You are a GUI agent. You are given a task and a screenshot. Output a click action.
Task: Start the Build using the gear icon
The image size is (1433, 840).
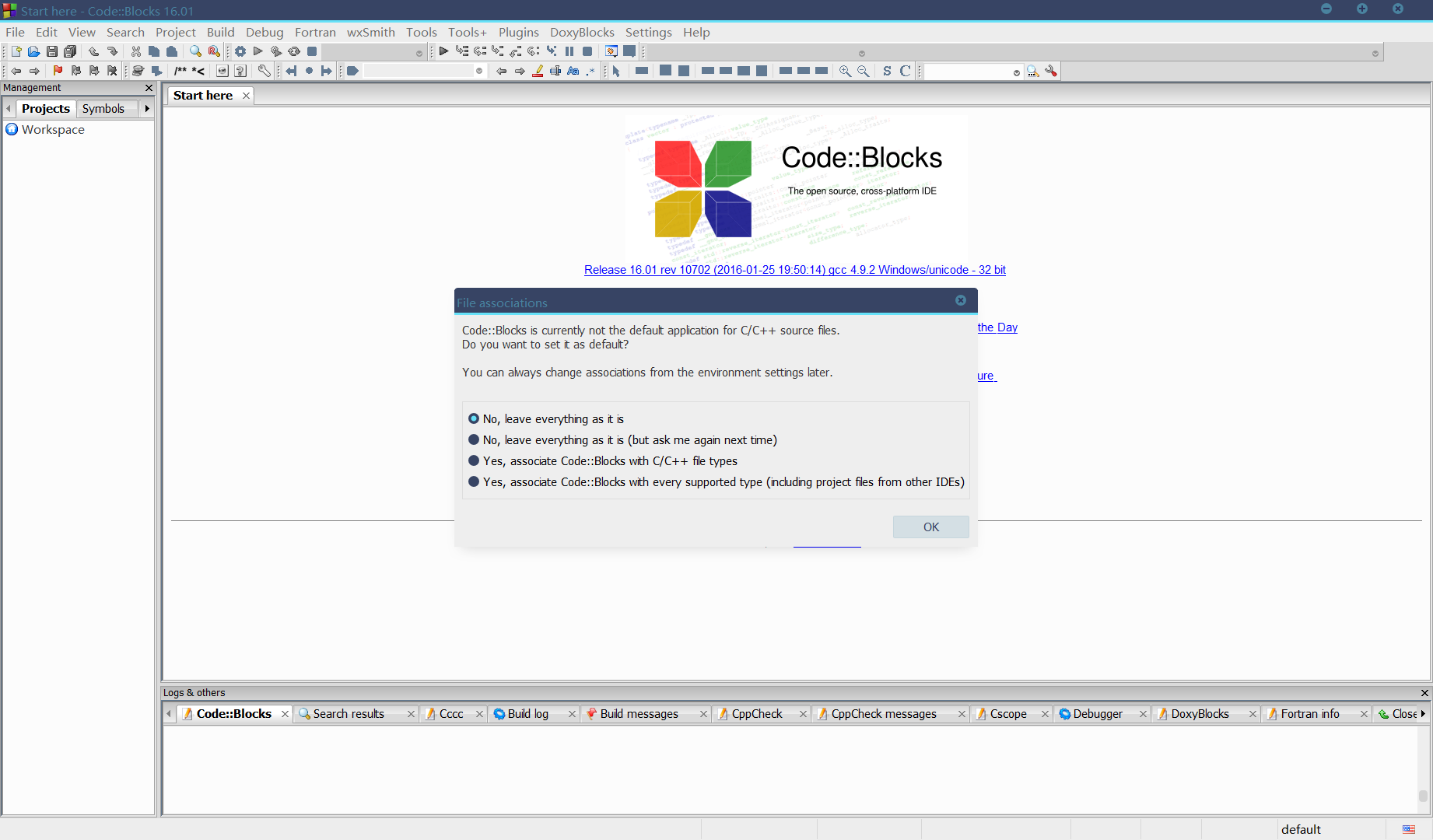tap(240, 51)
